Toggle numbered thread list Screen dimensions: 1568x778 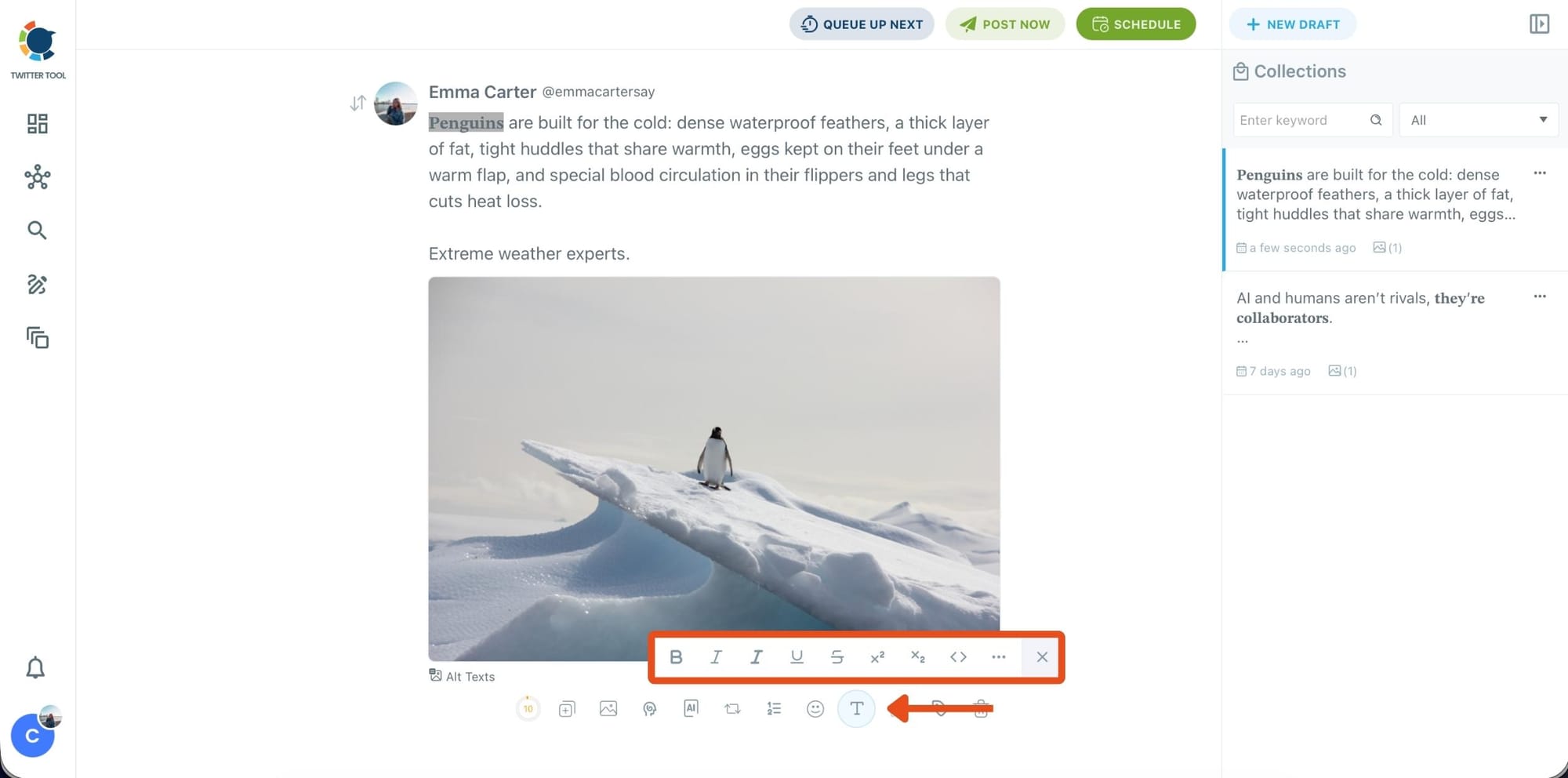pyautogui.click(x=774, y=709)
